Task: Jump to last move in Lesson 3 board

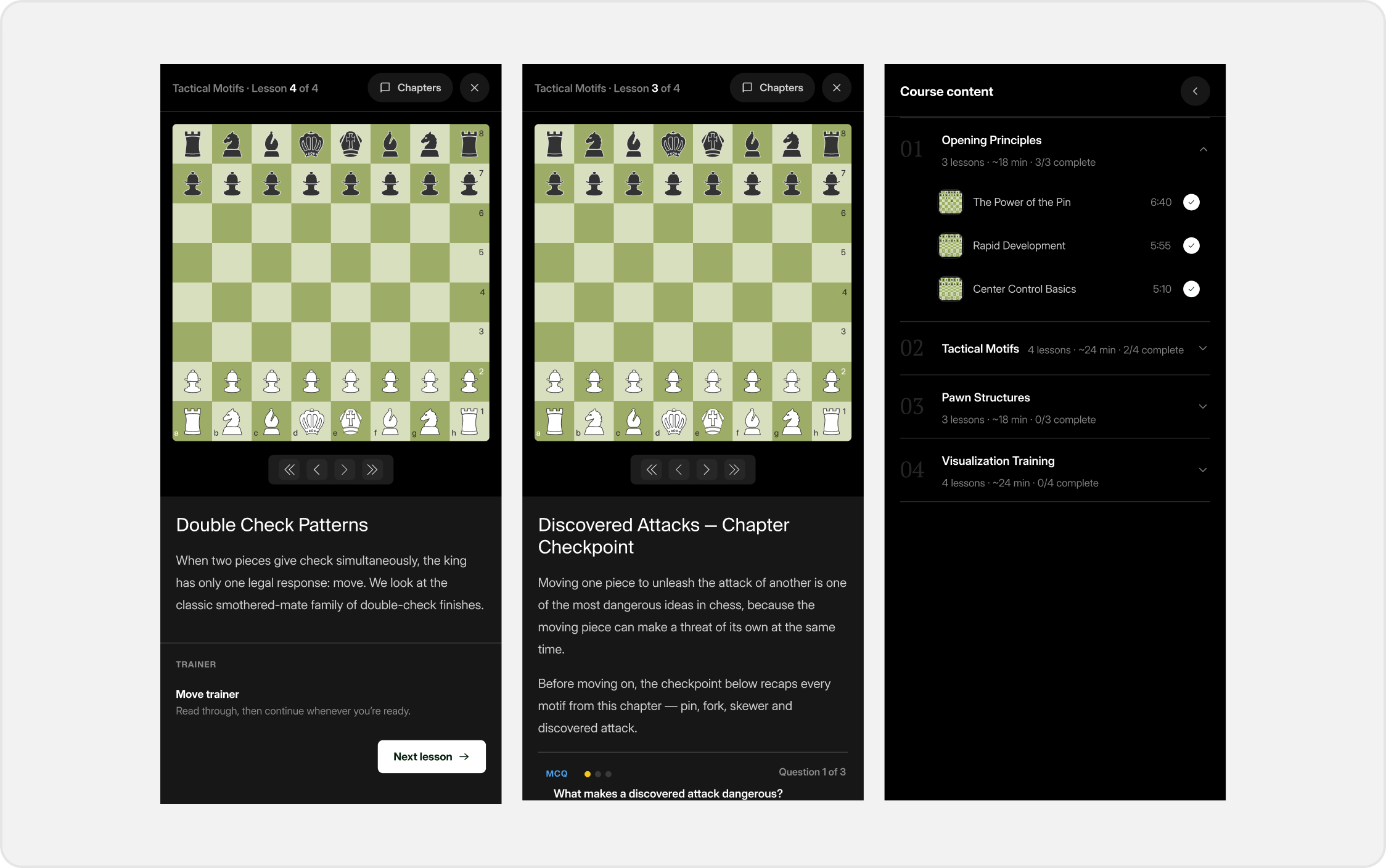Action: (x=734, y=470)
